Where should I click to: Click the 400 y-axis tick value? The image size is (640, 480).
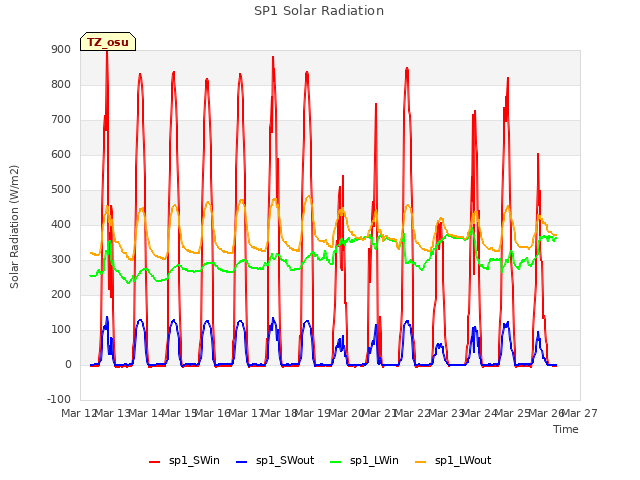pyautogui.click(x=61, y=224)
